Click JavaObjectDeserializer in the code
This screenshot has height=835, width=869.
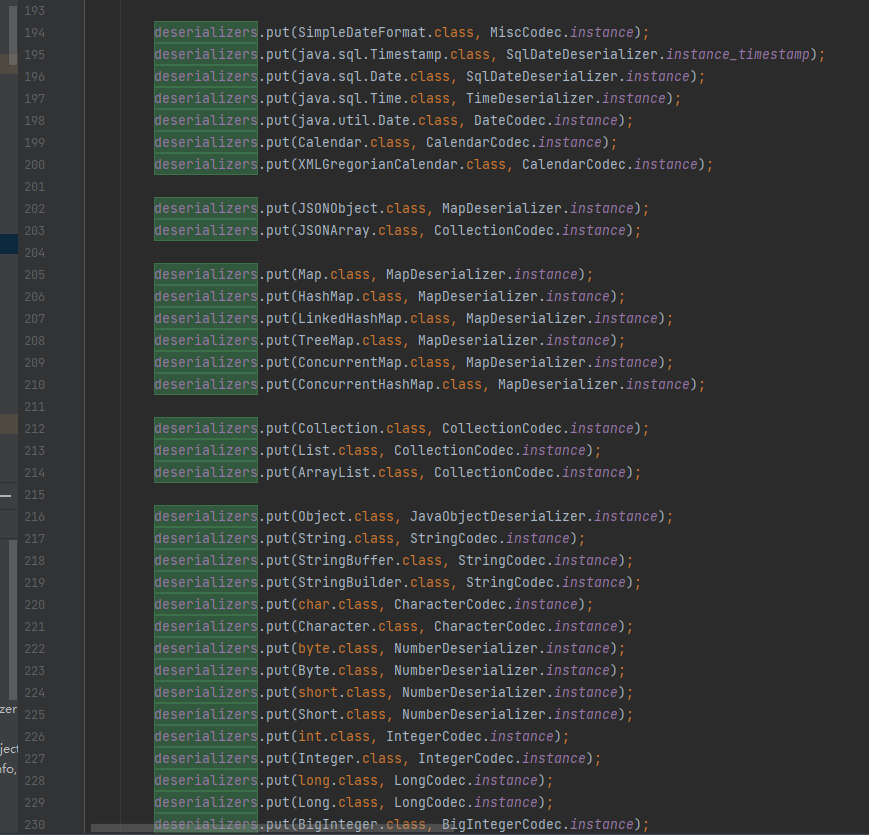pyautogui.click(x=498, y=516)
